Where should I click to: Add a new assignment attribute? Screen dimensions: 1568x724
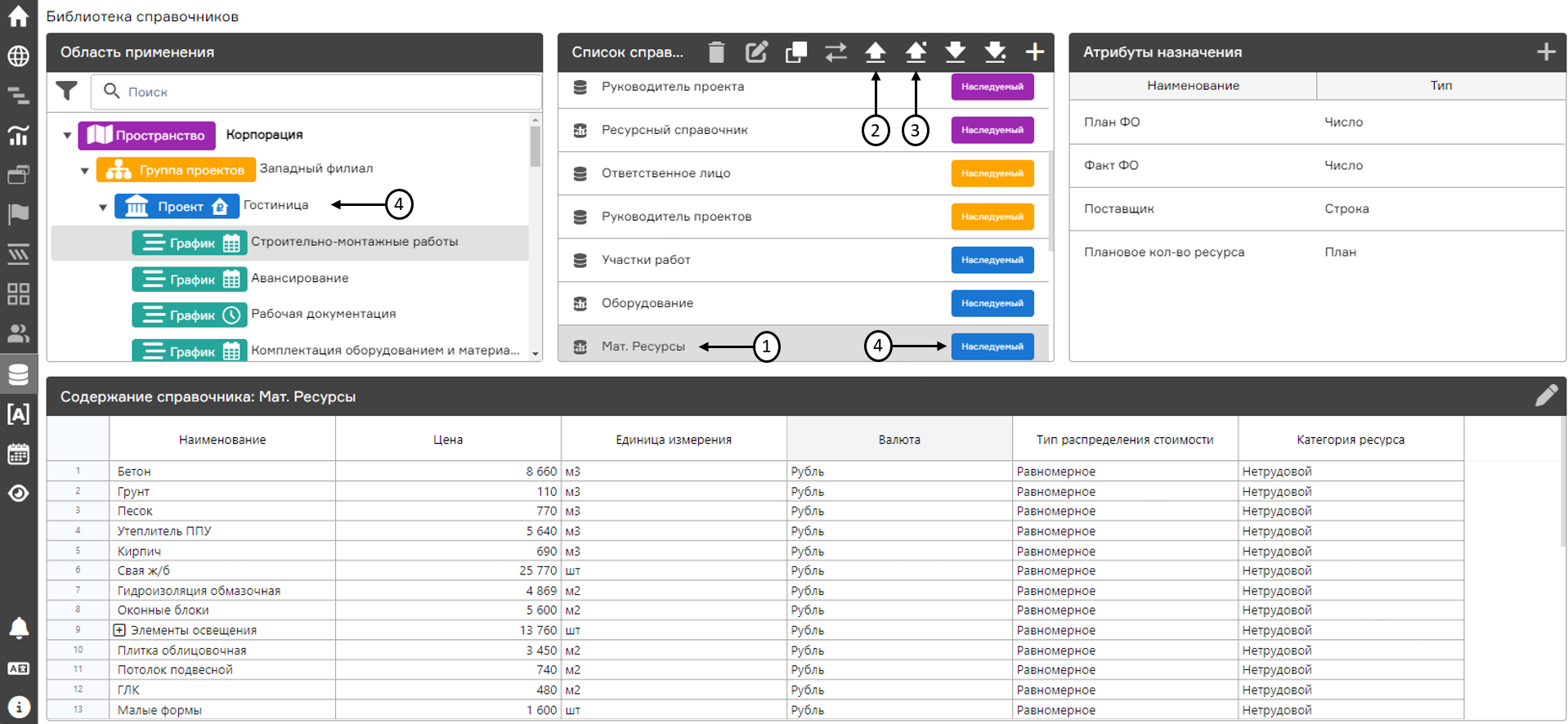coord(1546,52)
